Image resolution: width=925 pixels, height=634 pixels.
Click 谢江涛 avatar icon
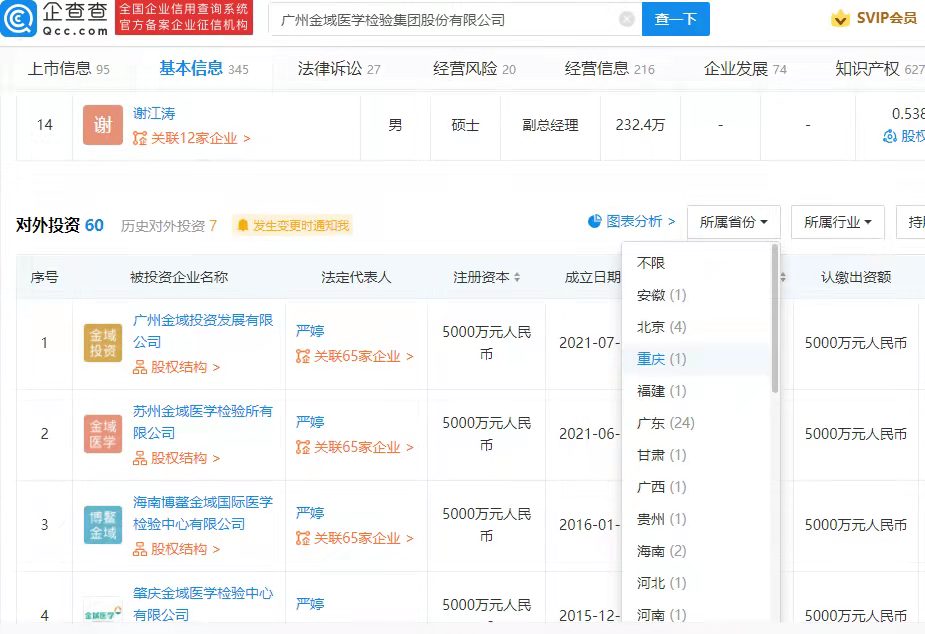click(x=103, y=124)
